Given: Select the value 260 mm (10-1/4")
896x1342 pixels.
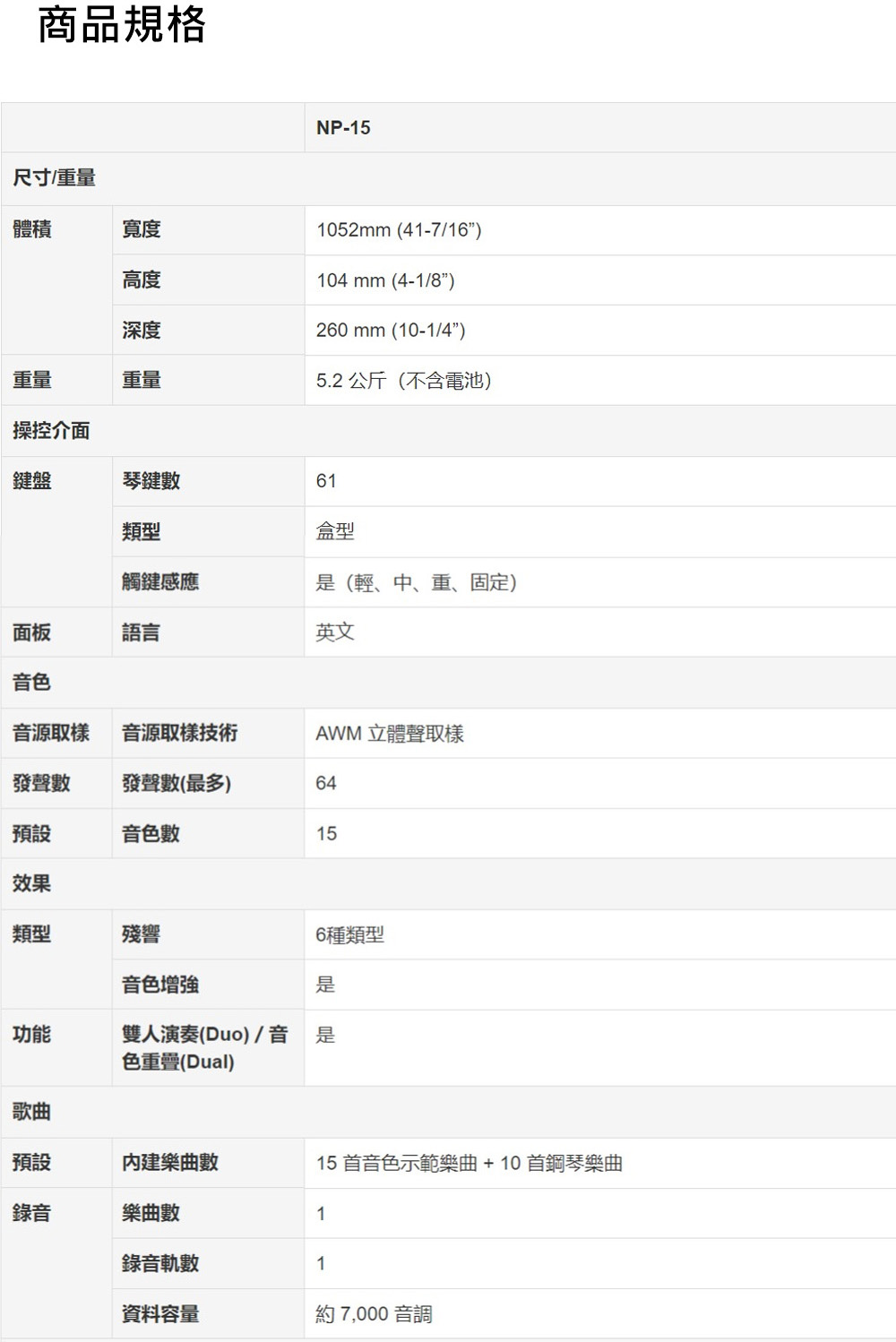Looking at the screenshot, I should point(391,331).
